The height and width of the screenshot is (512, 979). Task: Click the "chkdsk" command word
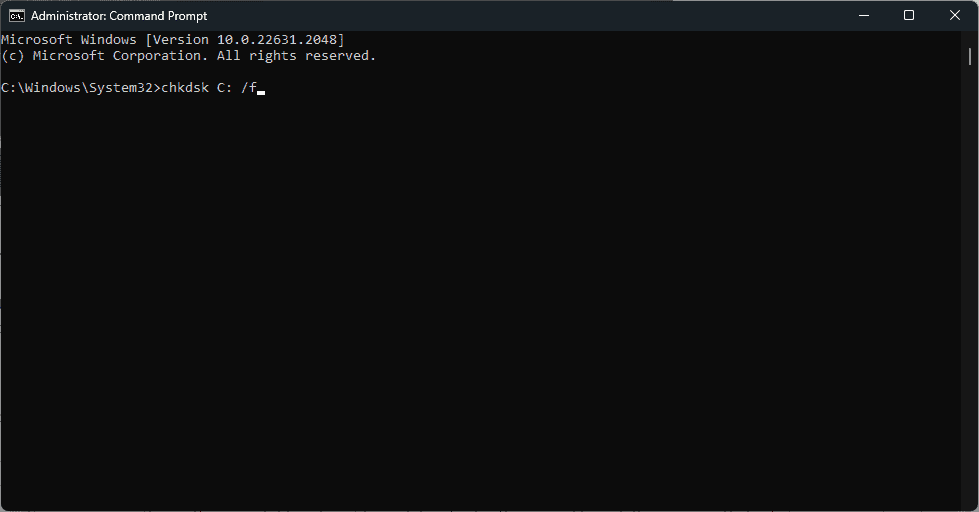(x=185, y=87)
